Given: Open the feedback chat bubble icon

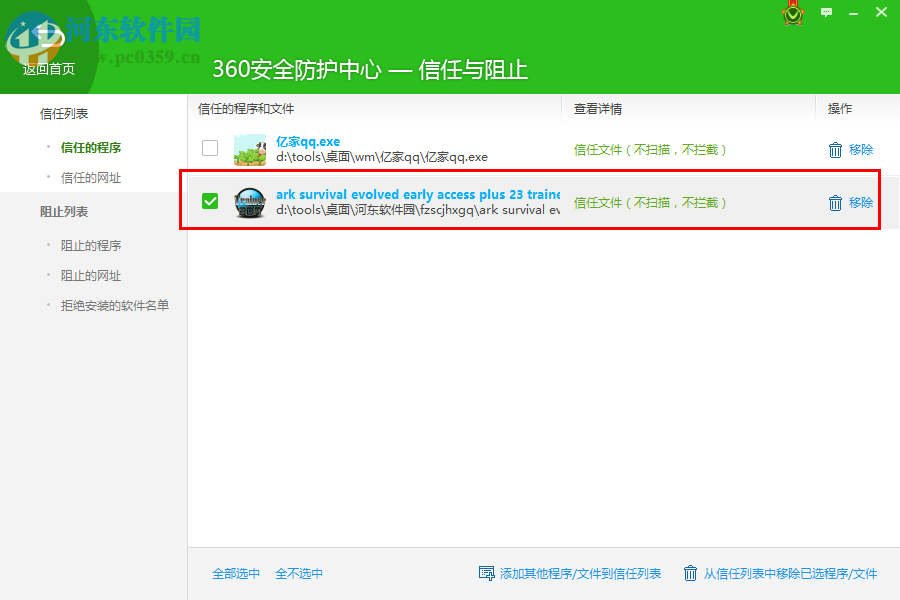Looking at the screenshot, I should point(826,12).
